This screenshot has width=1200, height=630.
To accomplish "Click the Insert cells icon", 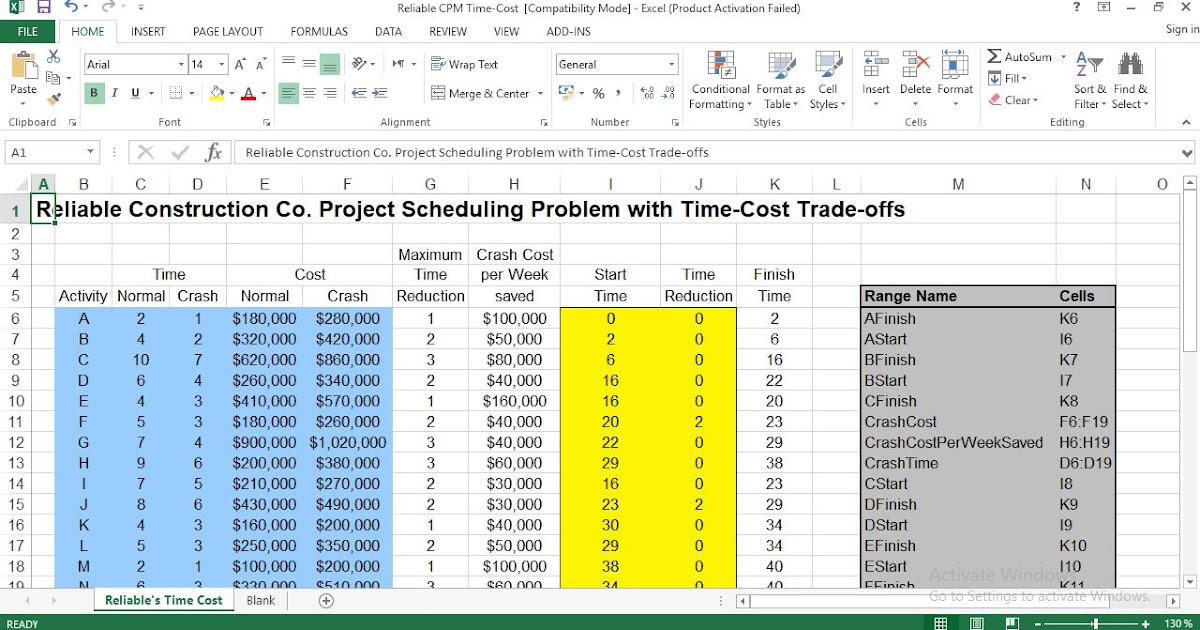I will pos(876,66).
